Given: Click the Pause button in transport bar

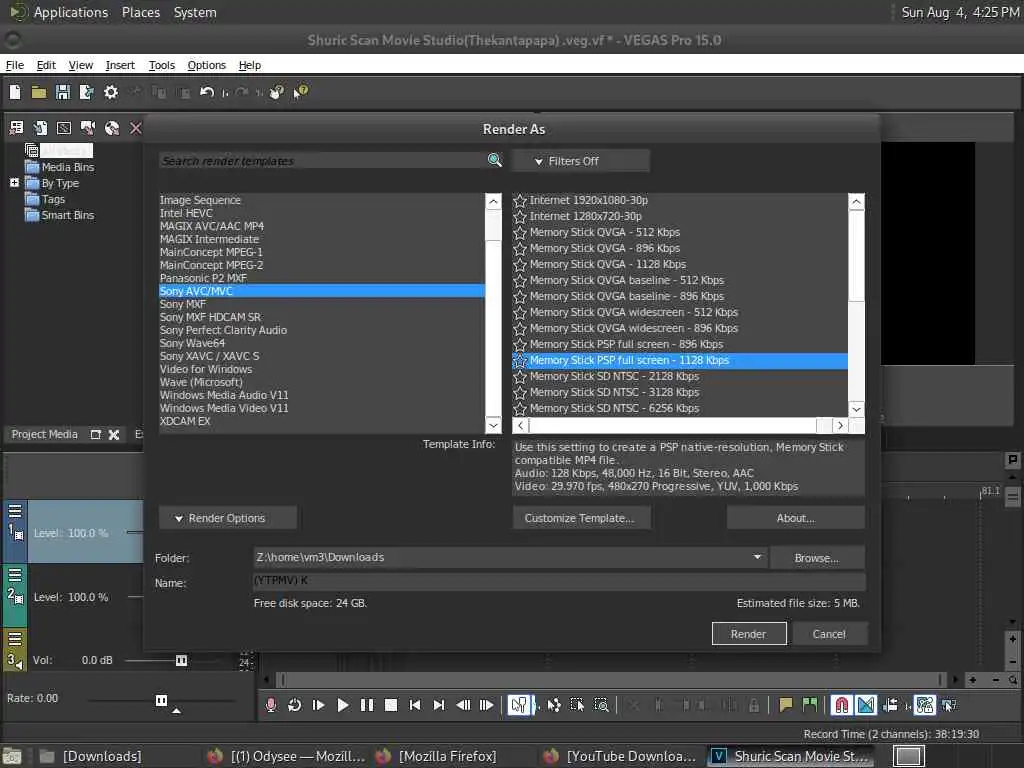Looking at the screenshot, I should 366,705.
